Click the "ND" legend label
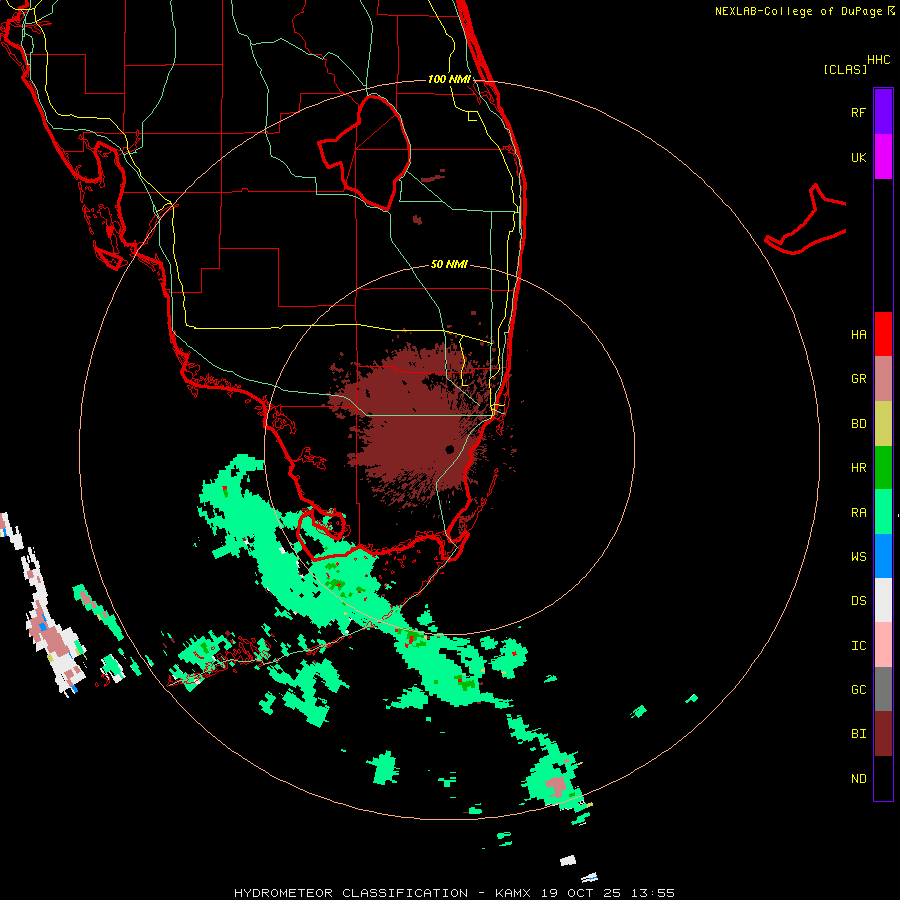900x900 pixels. click(858, 779)
